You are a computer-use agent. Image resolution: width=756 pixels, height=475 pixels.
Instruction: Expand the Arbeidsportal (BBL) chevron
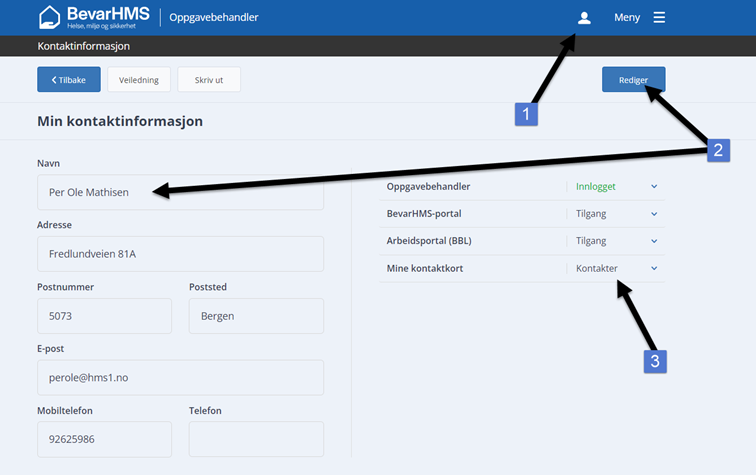click(x=654, y=241)
